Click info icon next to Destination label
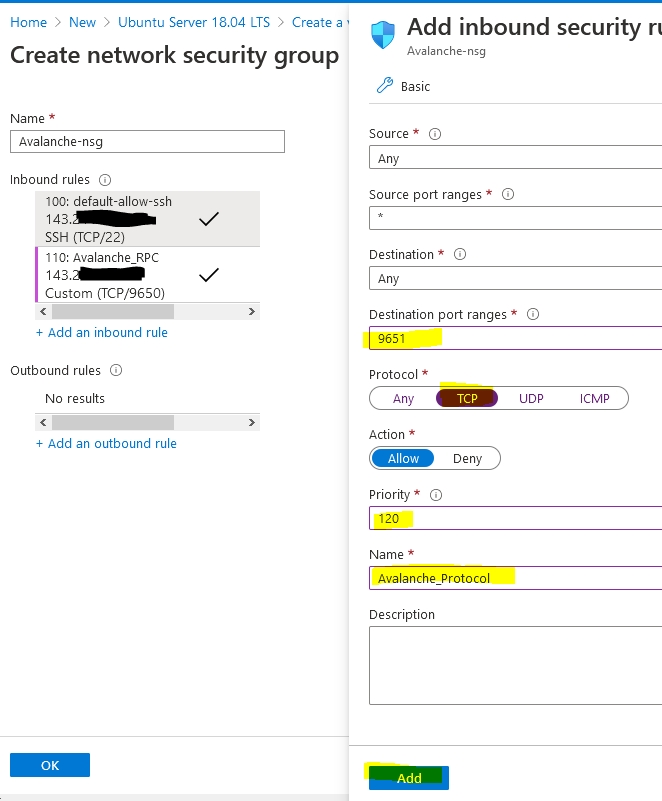 click(x=460, y=254)
